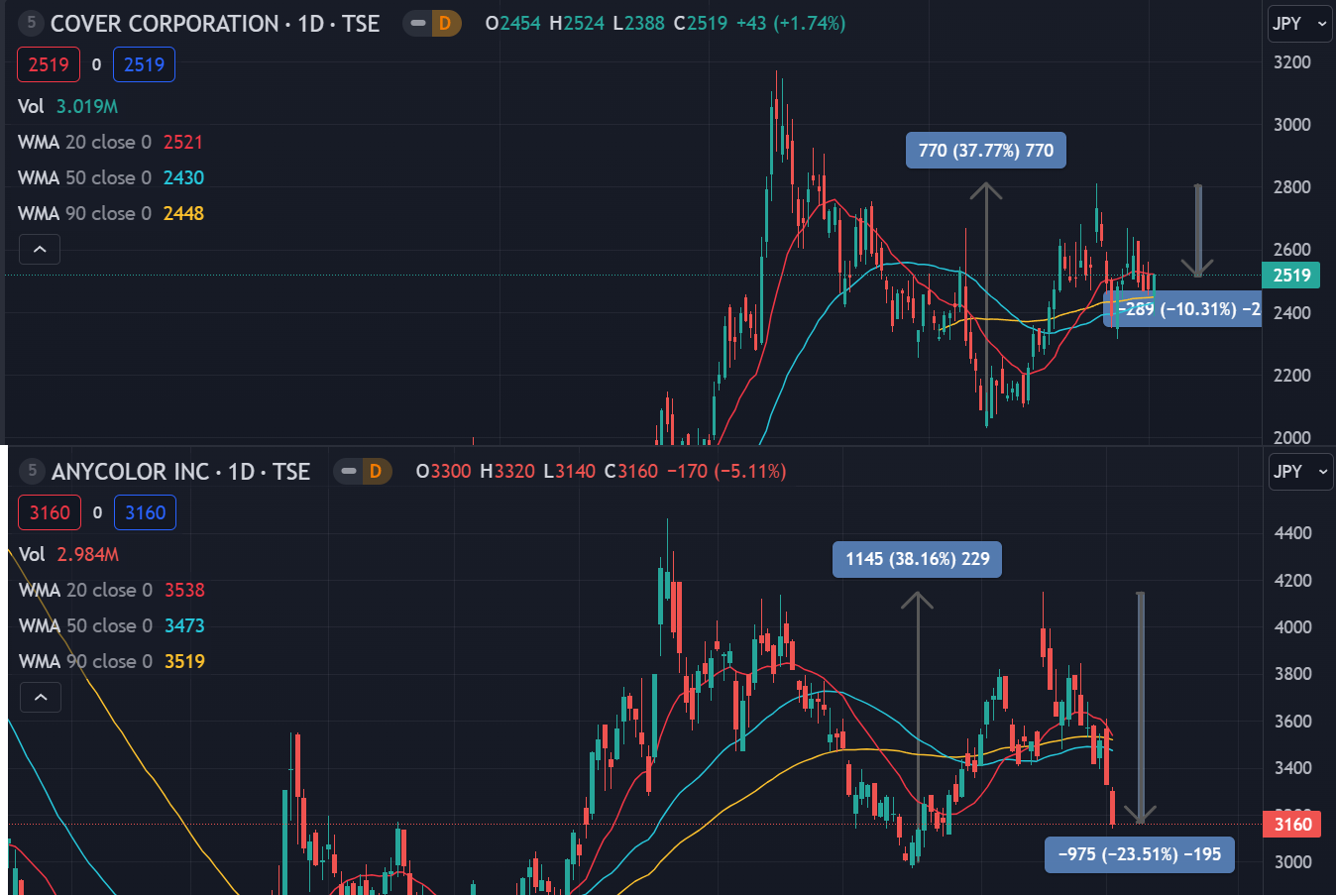1336x896 pixels.
Task: Click the 1145 (38.16%) measurement label
Action: pyautogui.click(x=918, y=559)
